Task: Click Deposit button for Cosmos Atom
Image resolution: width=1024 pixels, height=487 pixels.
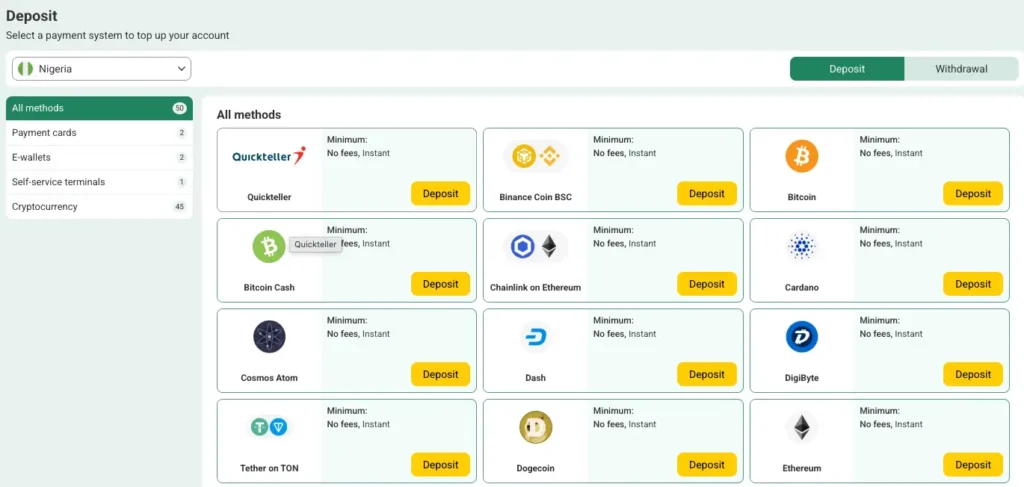Action: point(440,375)
